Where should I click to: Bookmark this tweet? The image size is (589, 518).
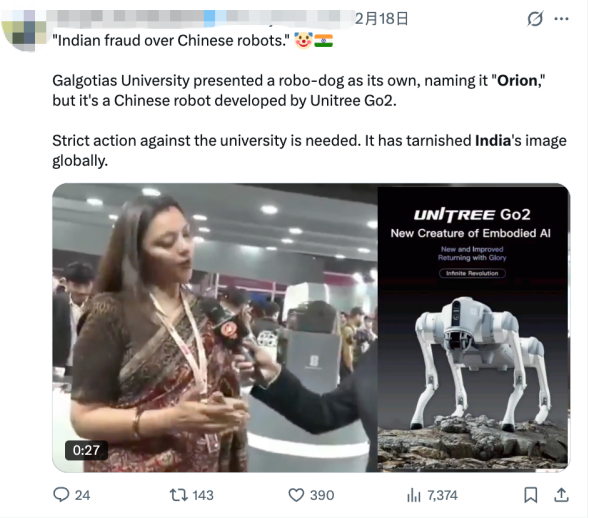(x=530, y=495)
